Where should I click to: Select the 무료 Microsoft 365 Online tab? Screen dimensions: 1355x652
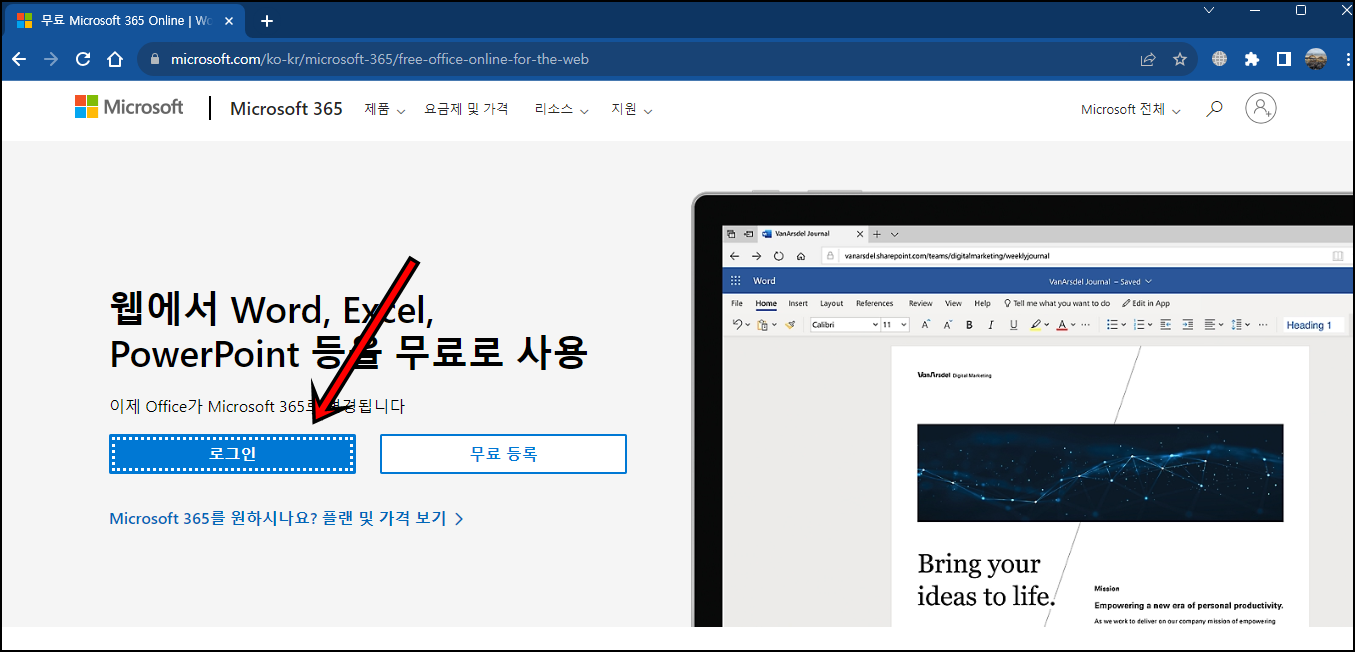126,21
